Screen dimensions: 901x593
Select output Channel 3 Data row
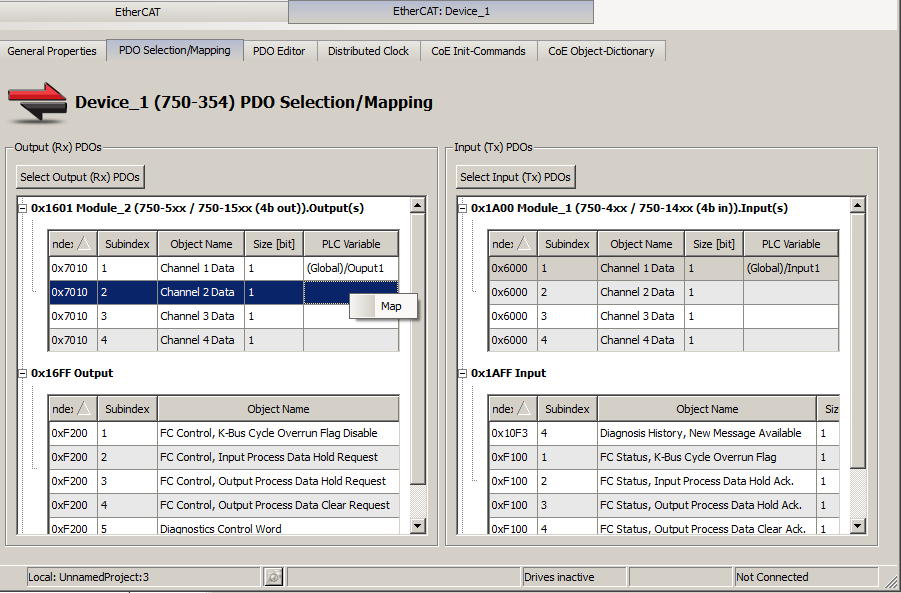coord(224,316)
